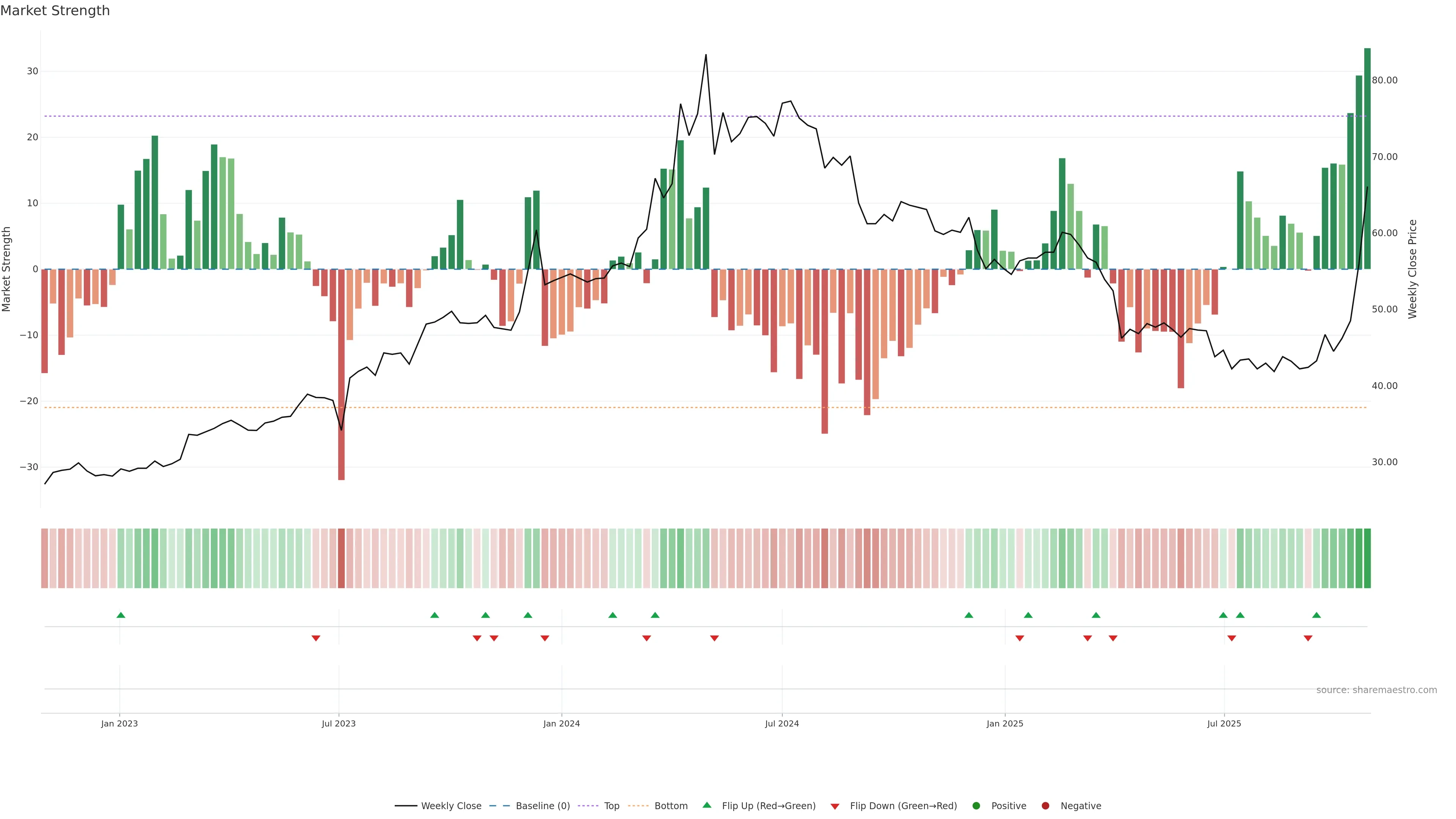Click dark red Negative legend circle icon

coord(1045,806)
